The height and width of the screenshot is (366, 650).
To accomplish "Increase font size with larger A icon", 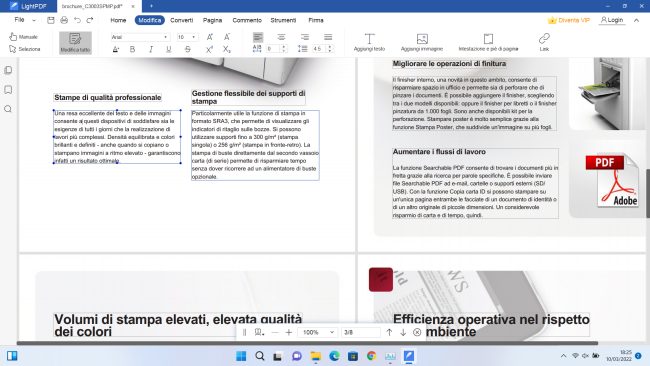I will pos(210,37).
